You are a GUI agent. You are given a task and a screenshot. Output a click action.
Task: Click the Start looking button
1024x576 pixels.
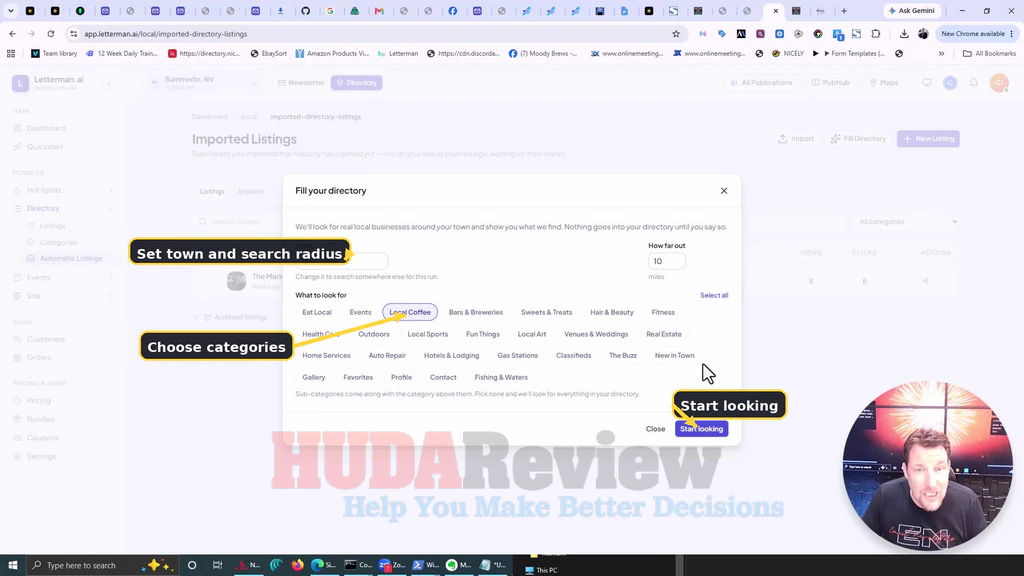tap(701, 428)
